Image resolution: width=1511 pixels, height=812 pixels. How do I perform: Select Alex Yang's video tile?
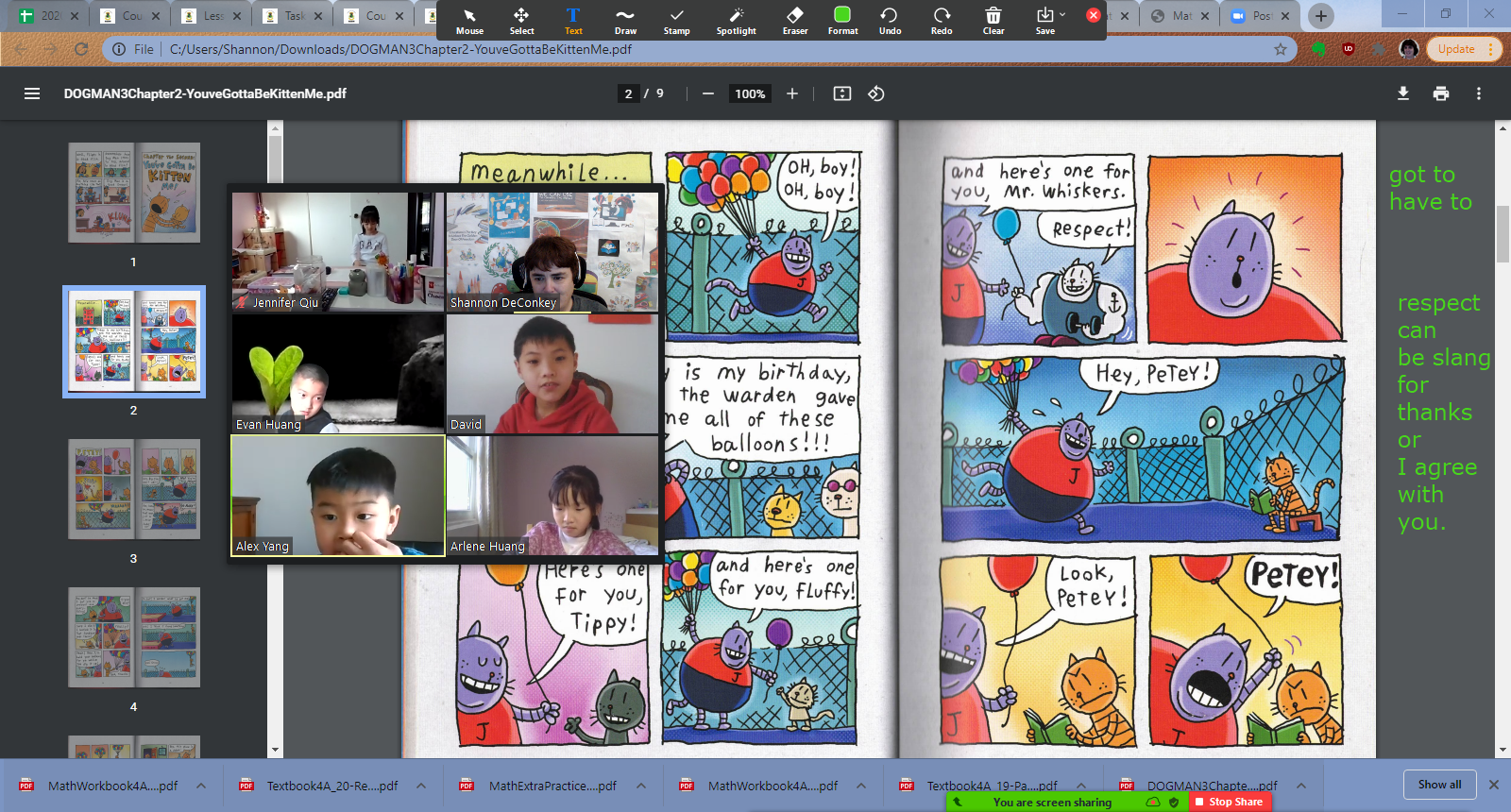tap(338, 496)
